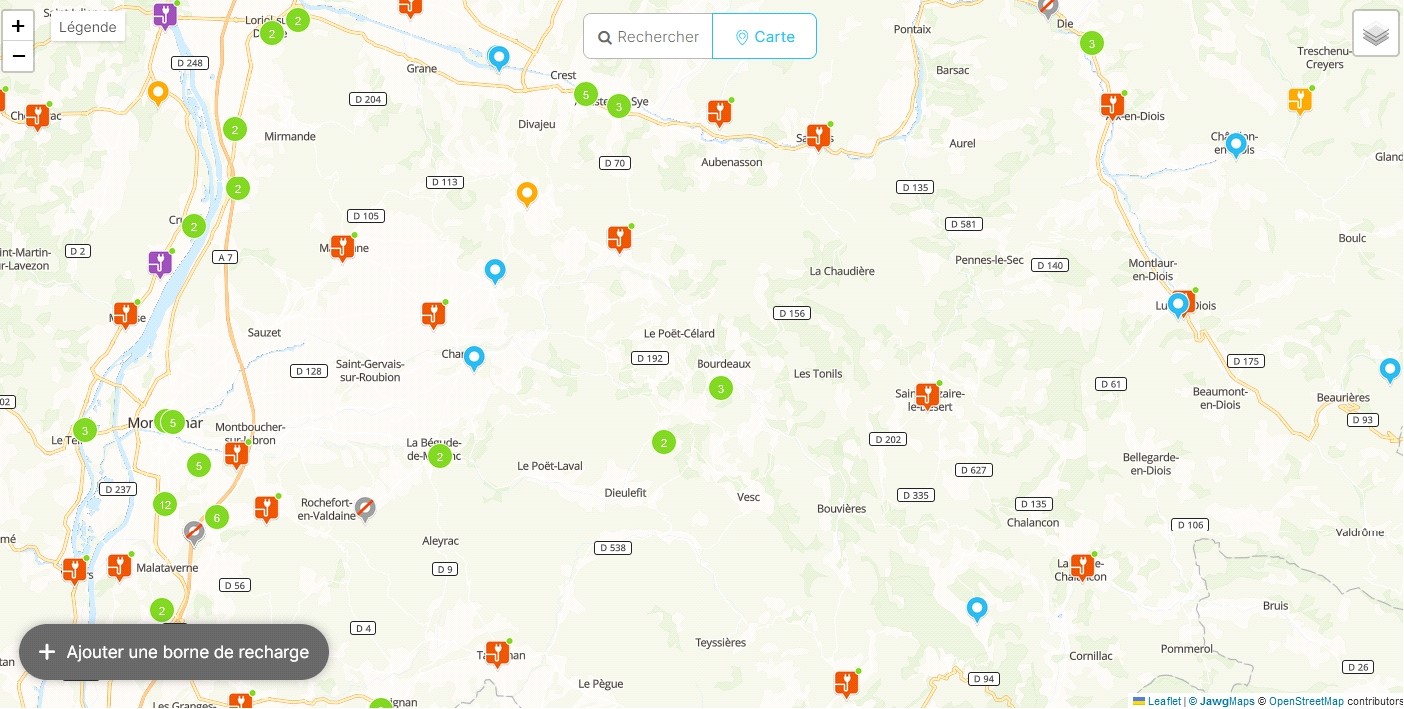Open the OpenStreetMap contributors link
The width and height of the screenshot is (1404, 709).
coord(1306,701)
